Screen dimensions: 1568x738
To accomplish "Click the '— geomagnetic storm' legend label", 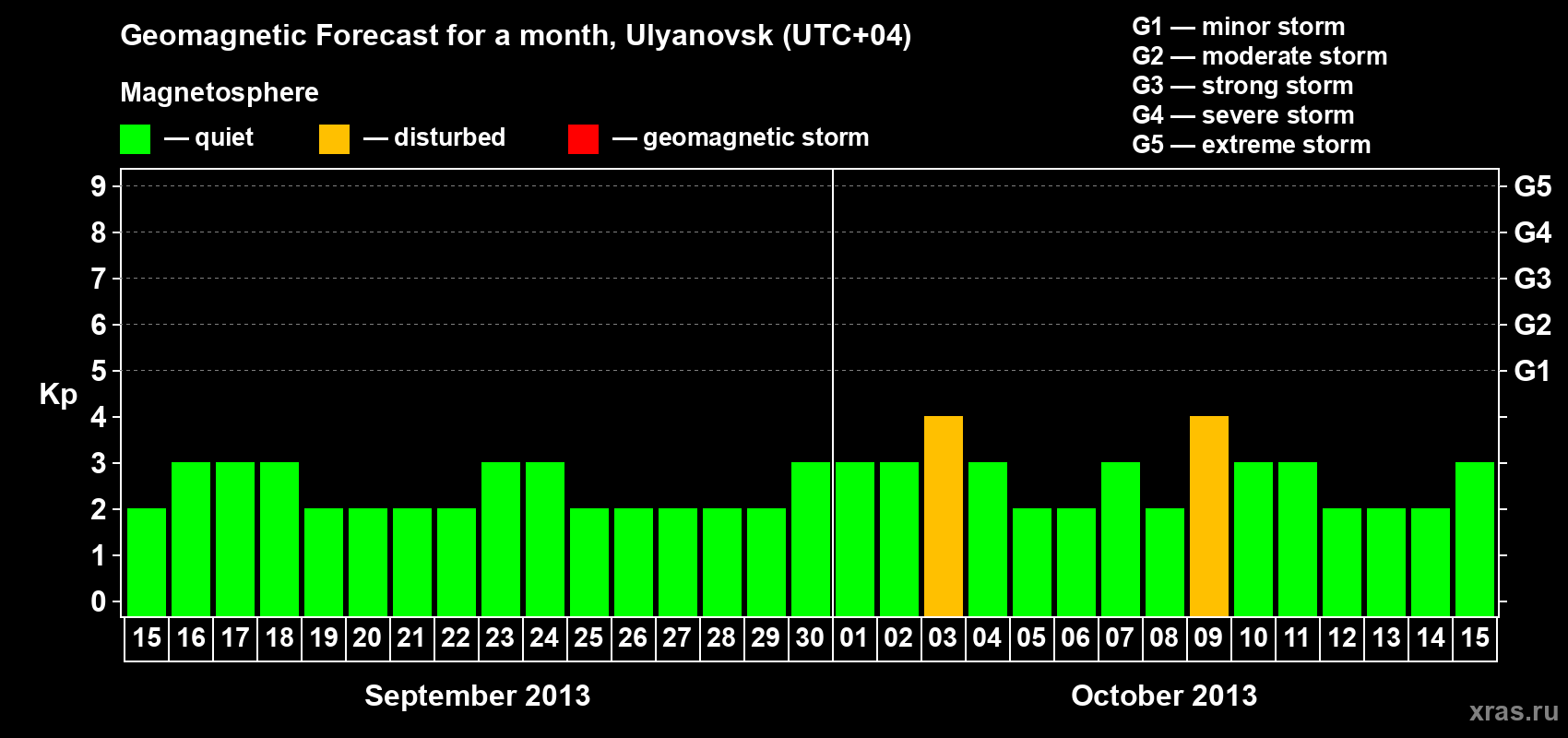I will coord(741,137).
